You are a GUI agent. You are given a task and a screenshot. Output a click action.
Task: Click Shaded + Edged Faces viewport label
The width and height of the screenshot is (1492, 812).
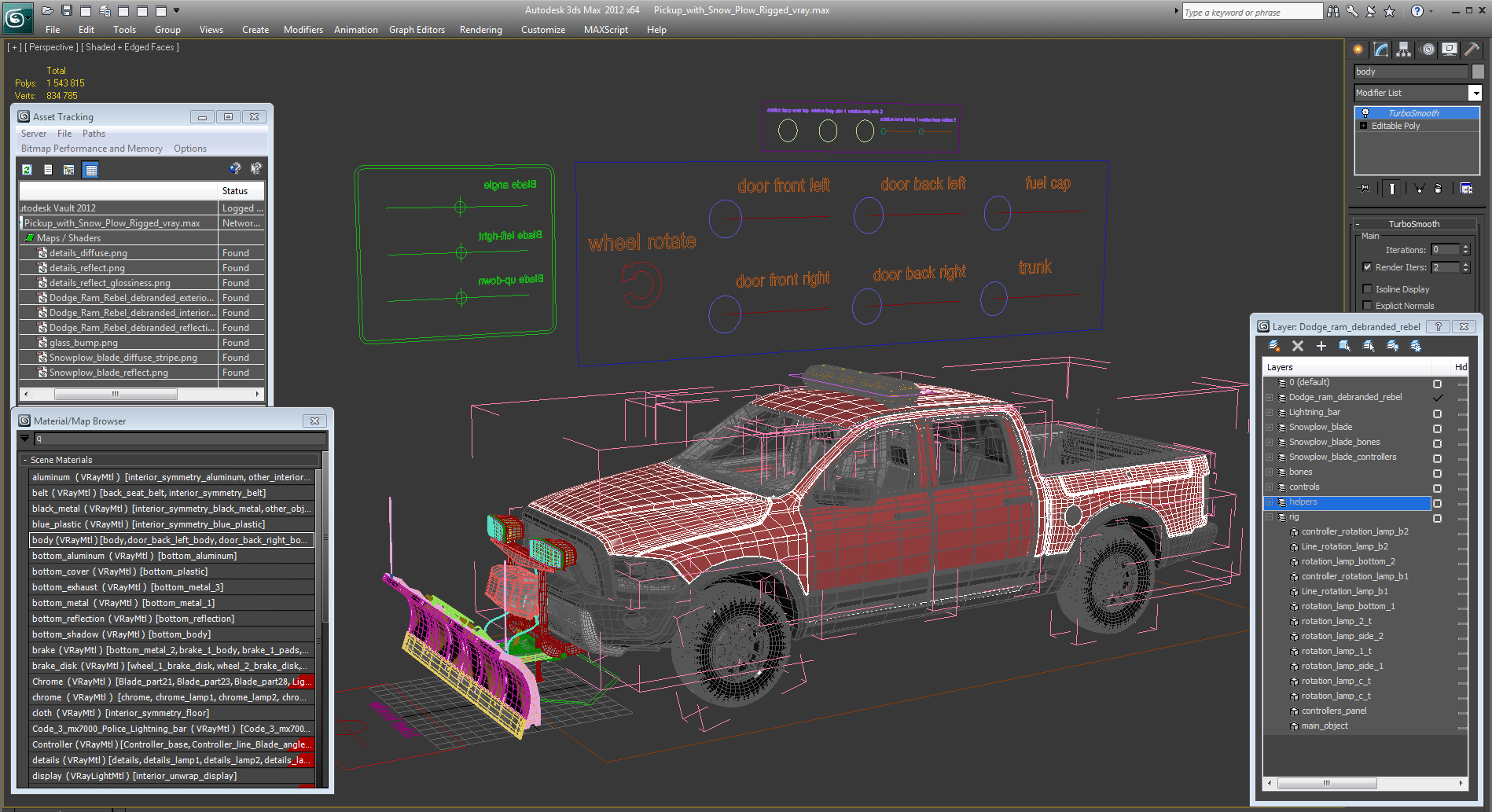click(x=132, y=47)
